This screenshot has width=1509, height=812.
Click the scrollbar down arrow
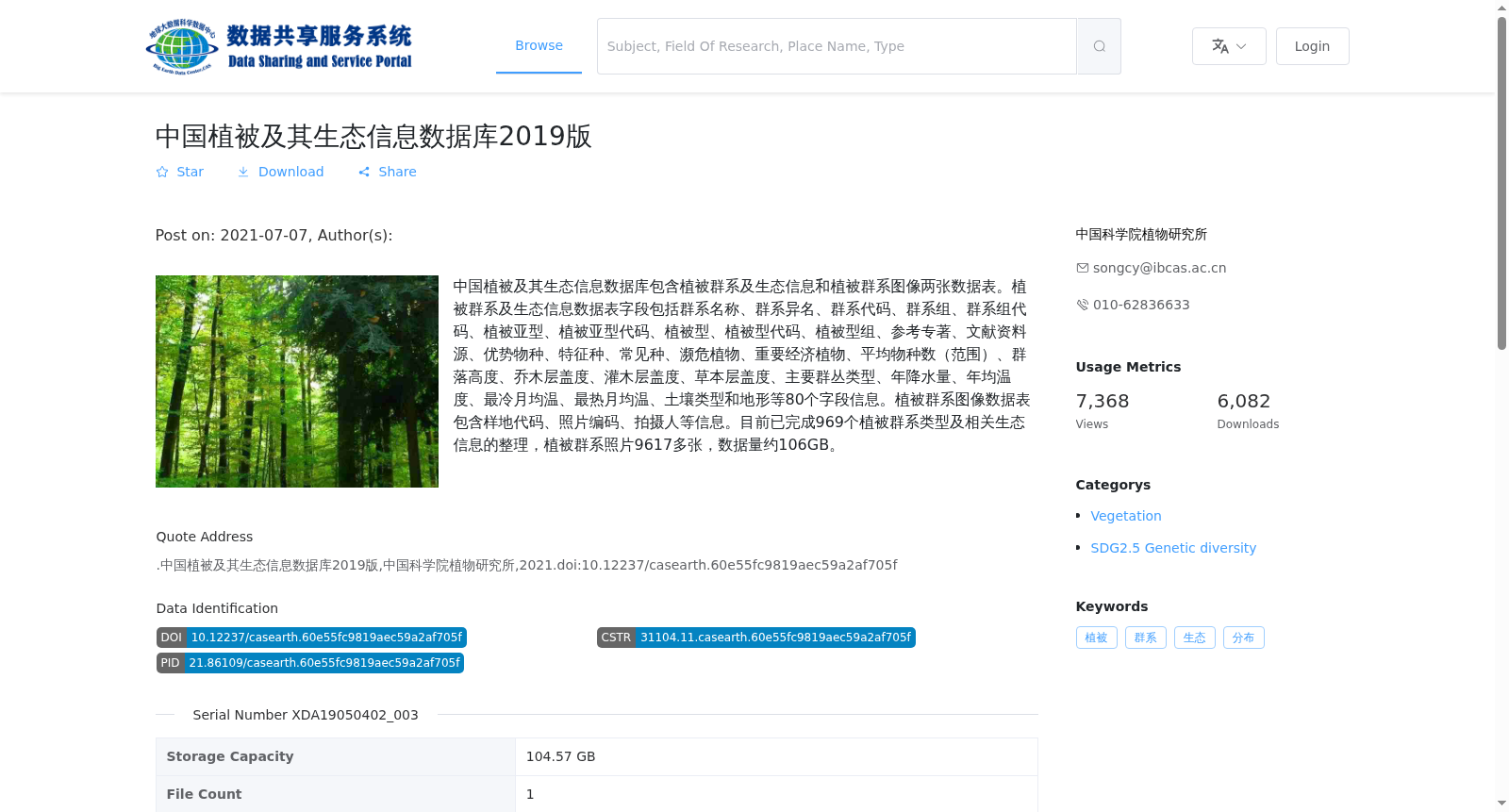(x=1501, y=804)
